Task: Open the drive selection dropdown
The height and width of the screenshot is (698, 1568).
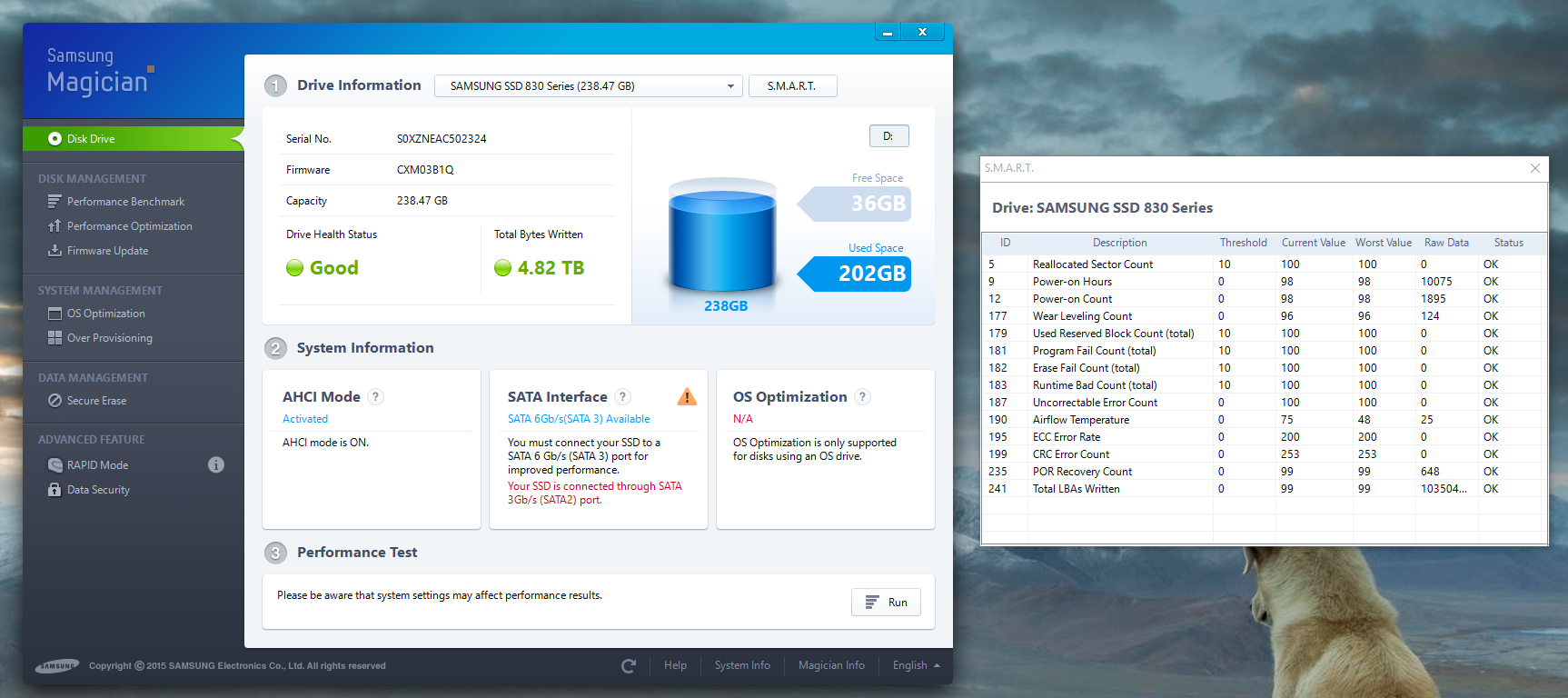Action: tap(589, 86)
